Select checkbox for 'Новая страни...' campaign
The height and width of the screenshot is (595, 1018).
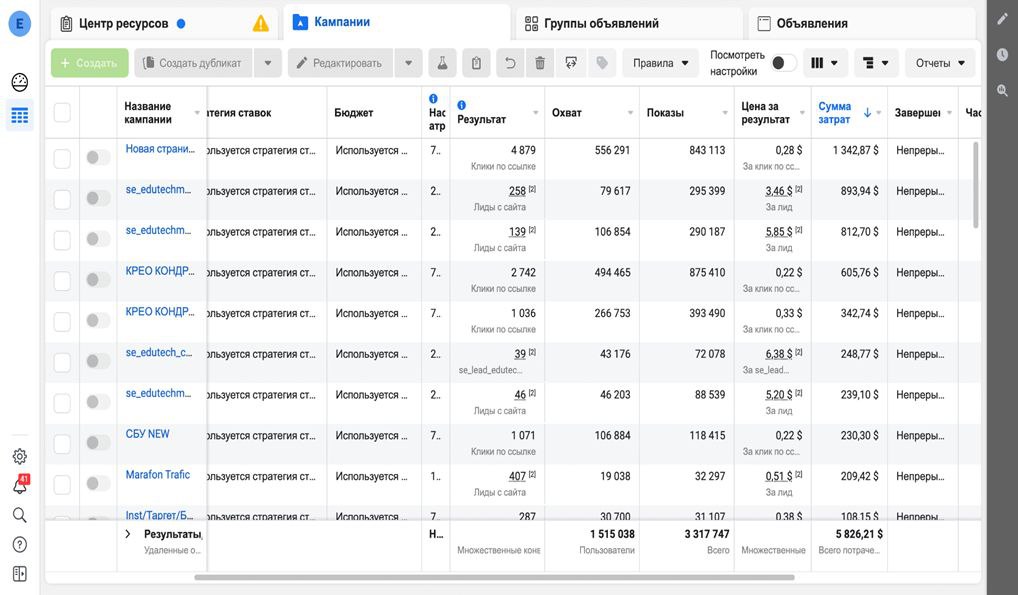(62, 158)
